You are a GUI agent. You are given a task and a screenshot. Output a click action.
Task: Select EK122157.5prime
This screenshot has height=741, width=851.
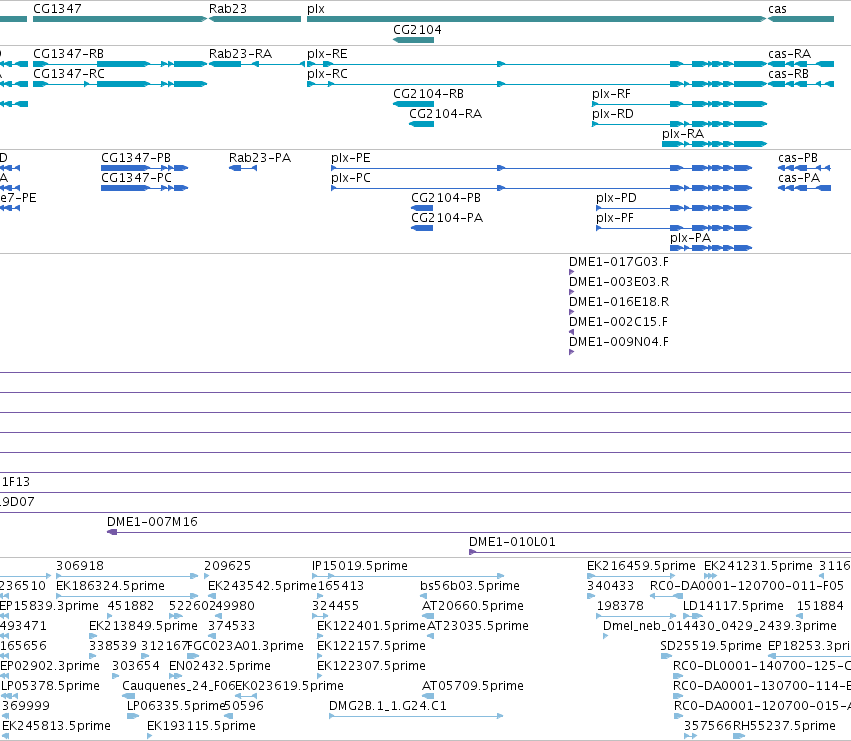pos(320,656)
